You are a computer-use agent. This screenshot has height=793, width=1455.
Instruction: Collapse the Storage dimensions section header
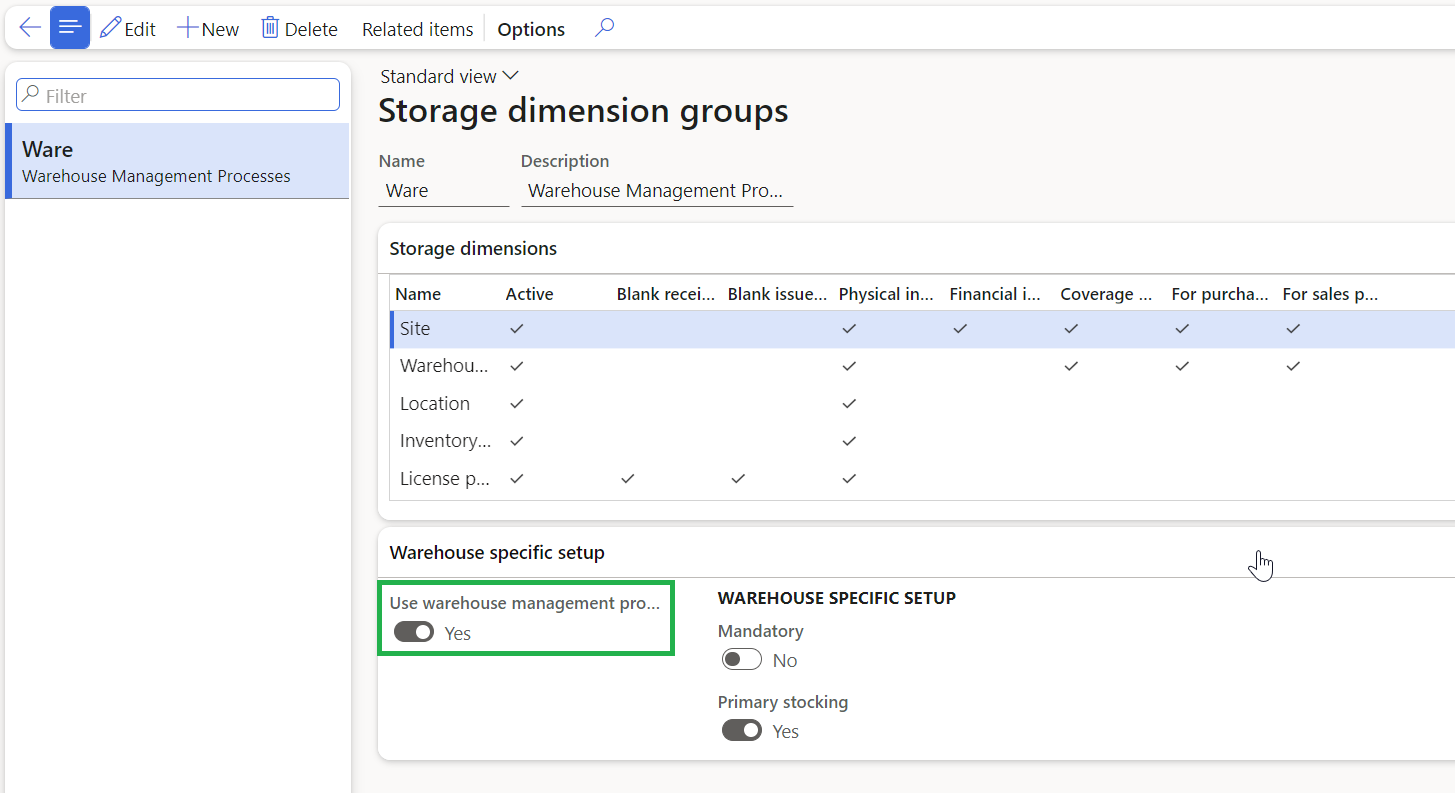(x=473, y=248)
